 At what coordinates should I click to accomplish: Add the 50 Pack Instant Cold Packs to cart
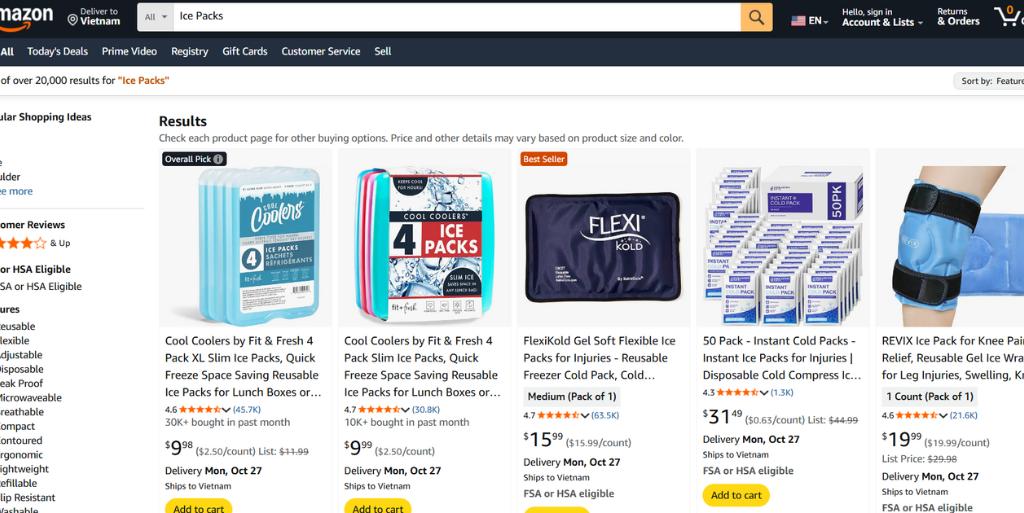736,495
